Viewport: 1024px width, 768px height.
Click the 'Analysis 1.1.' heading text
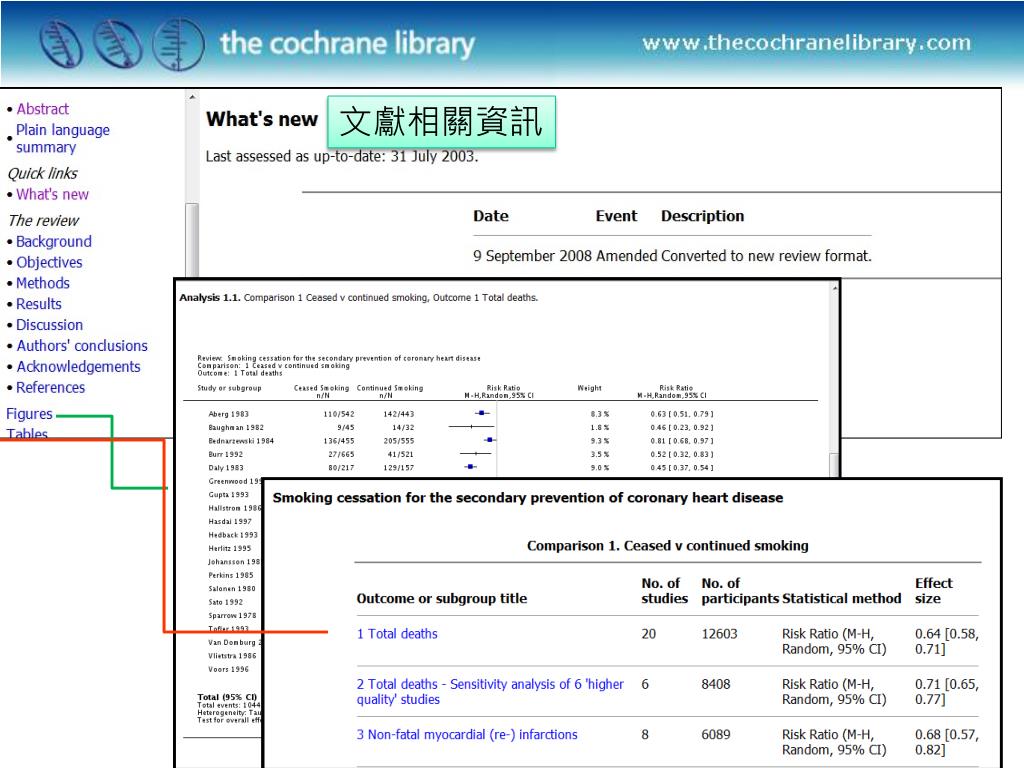click(210, 298)
